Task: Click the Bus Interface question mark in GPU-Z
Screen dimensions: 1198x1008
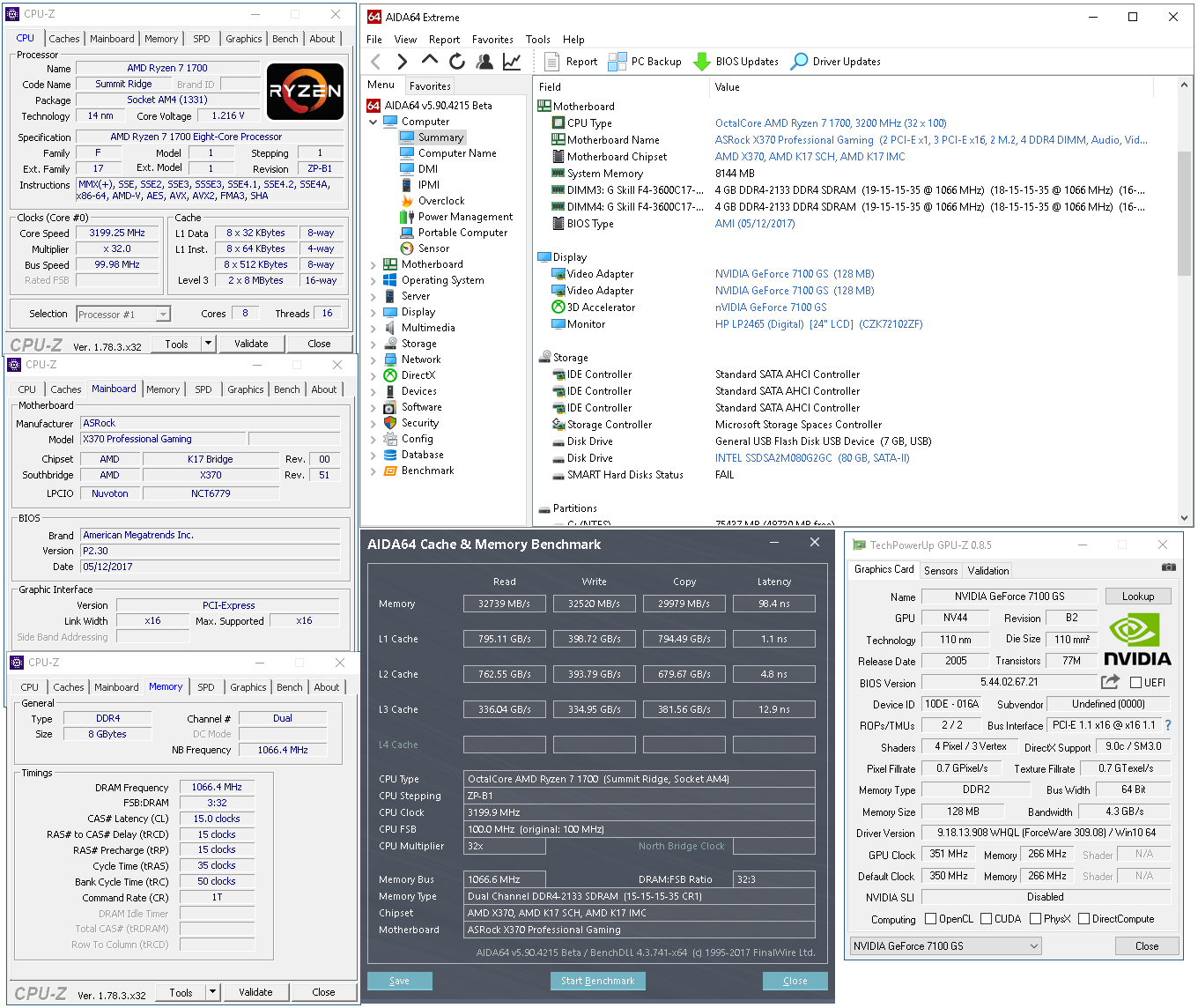Action: point(1168,725)
